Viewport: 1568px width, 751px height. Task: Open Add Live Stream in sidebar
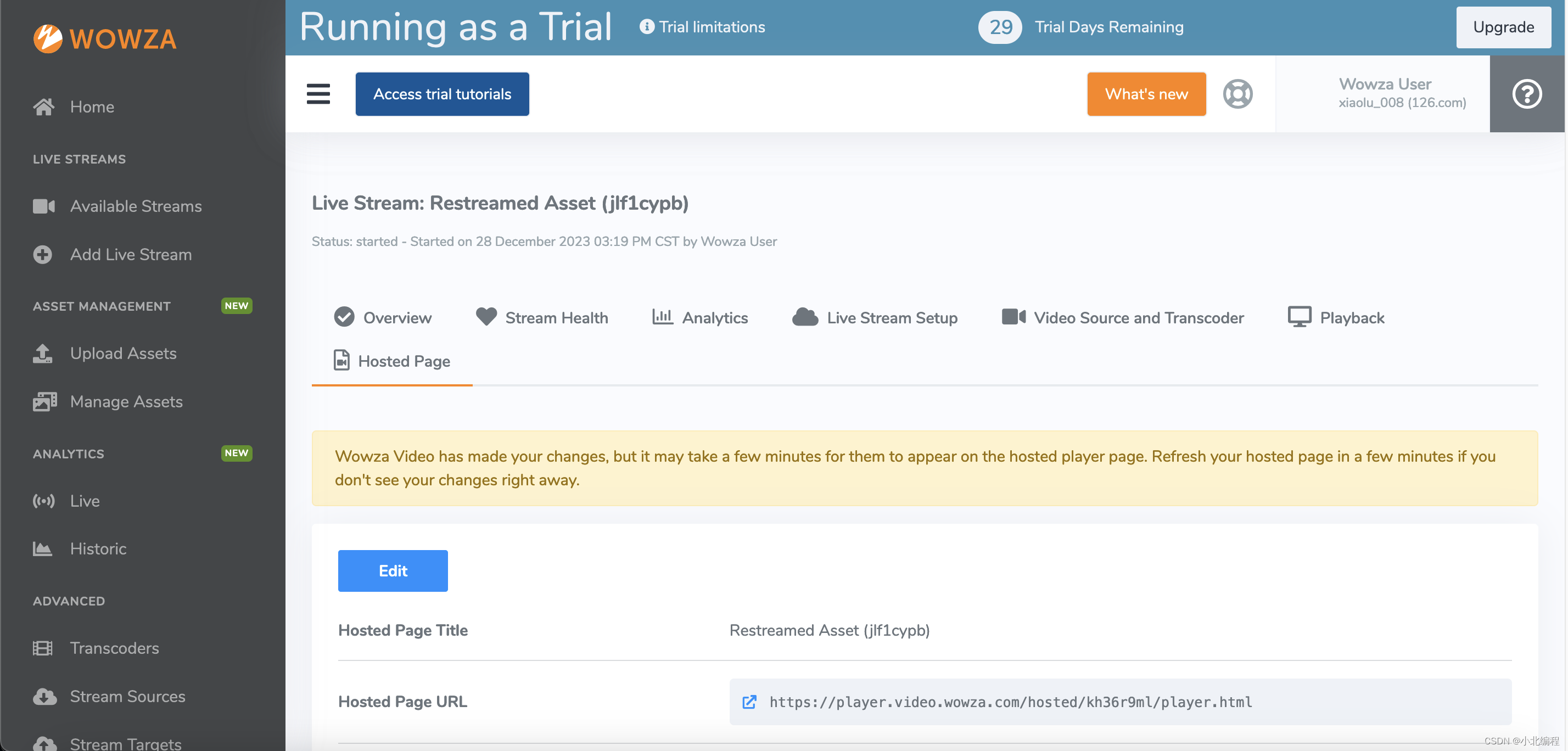point(131,254)
